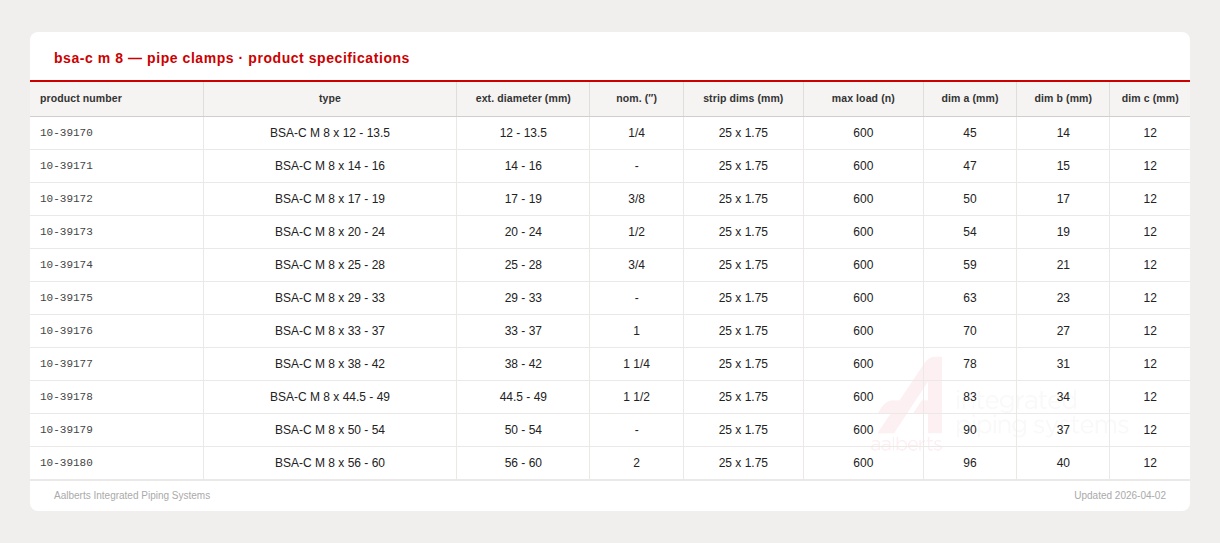Select type cell BSA-C M 8 x 44.5 - 49
The image size is (1220, 543).
(x=330, y=397)
